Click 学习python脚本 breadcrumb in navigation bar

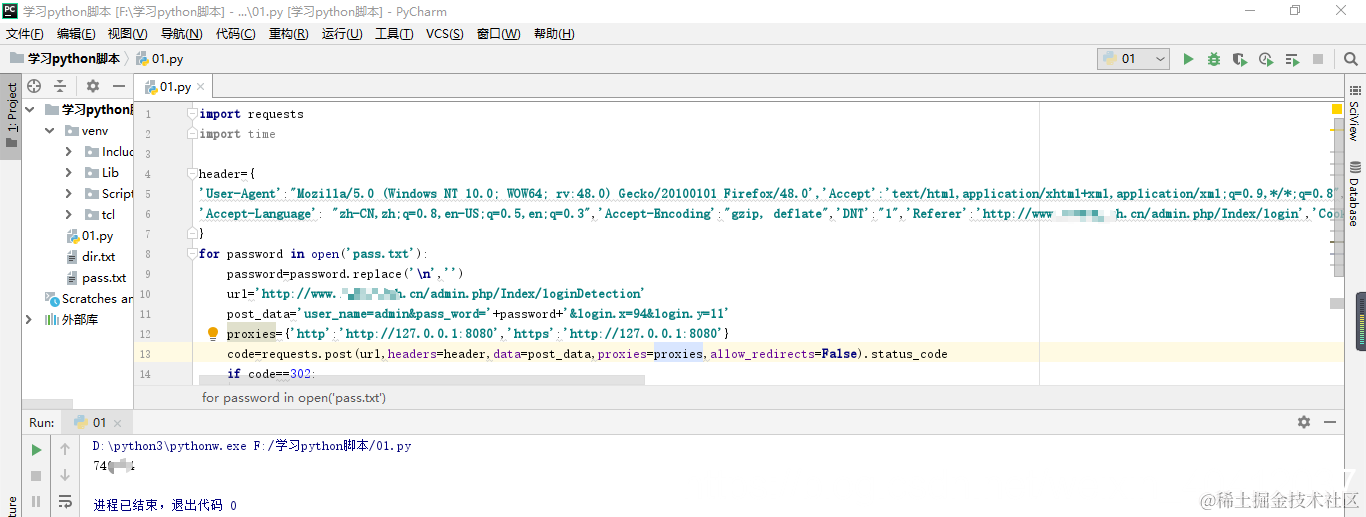(65, 59)
